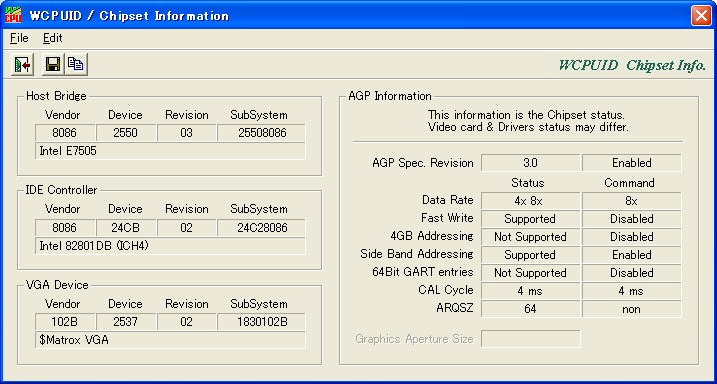Click the Intel 82801DB (ICH4) field
The image size is (717, 384).
click(170, 246)
